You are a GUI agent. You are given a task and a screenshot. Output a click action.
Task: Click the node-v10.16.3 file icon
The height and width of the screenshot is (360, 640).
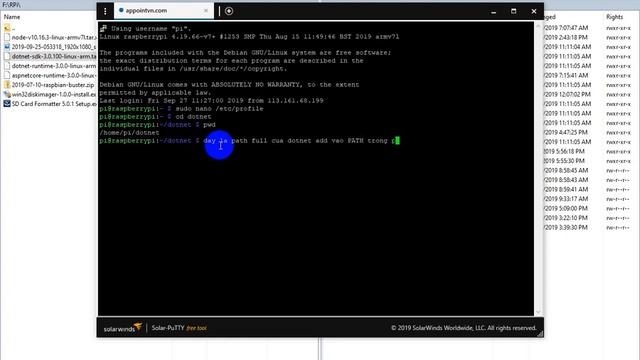point(7,37)
